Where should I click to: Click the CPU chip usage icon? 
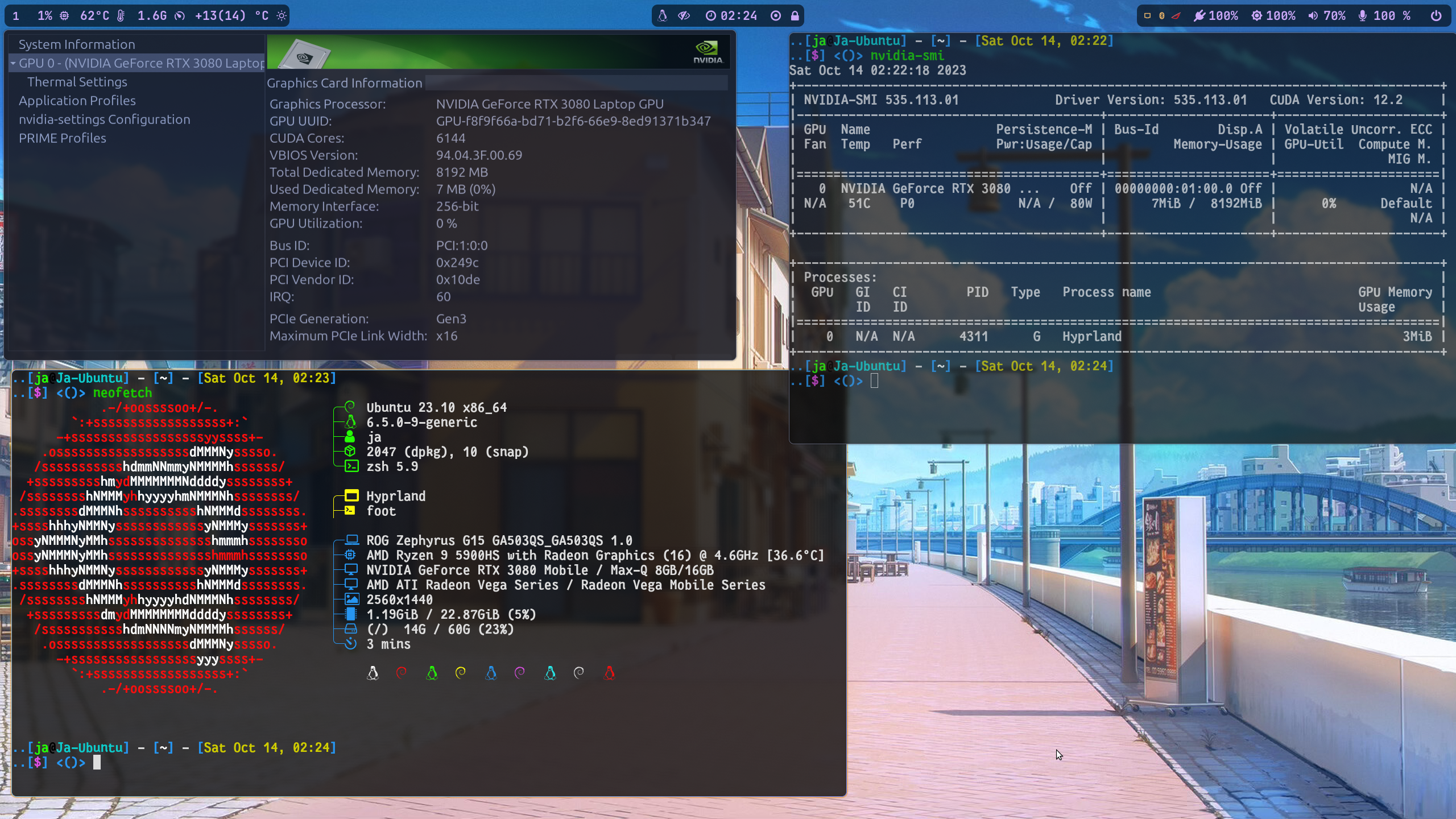65,16
